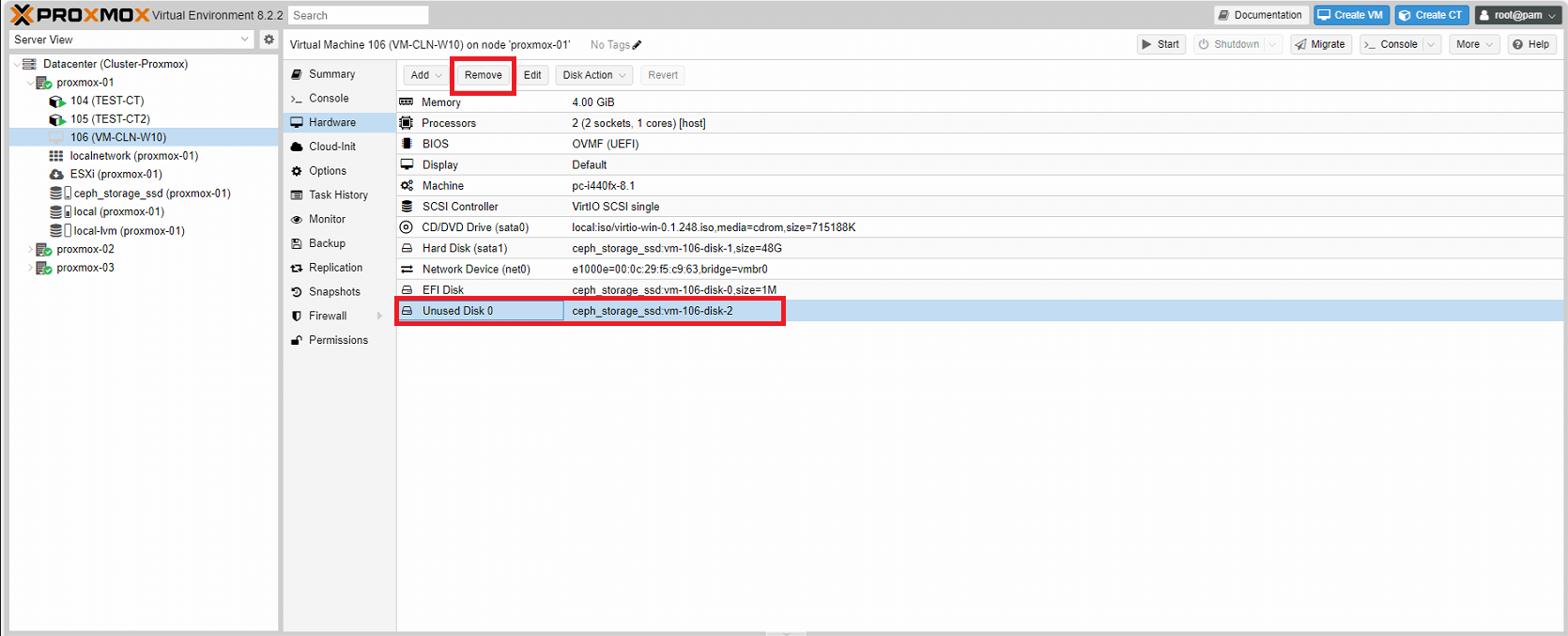The width and height of the screenshot is (1568, 636).
Task: Start the virtual machine
Action: (x=1161, y=44)
